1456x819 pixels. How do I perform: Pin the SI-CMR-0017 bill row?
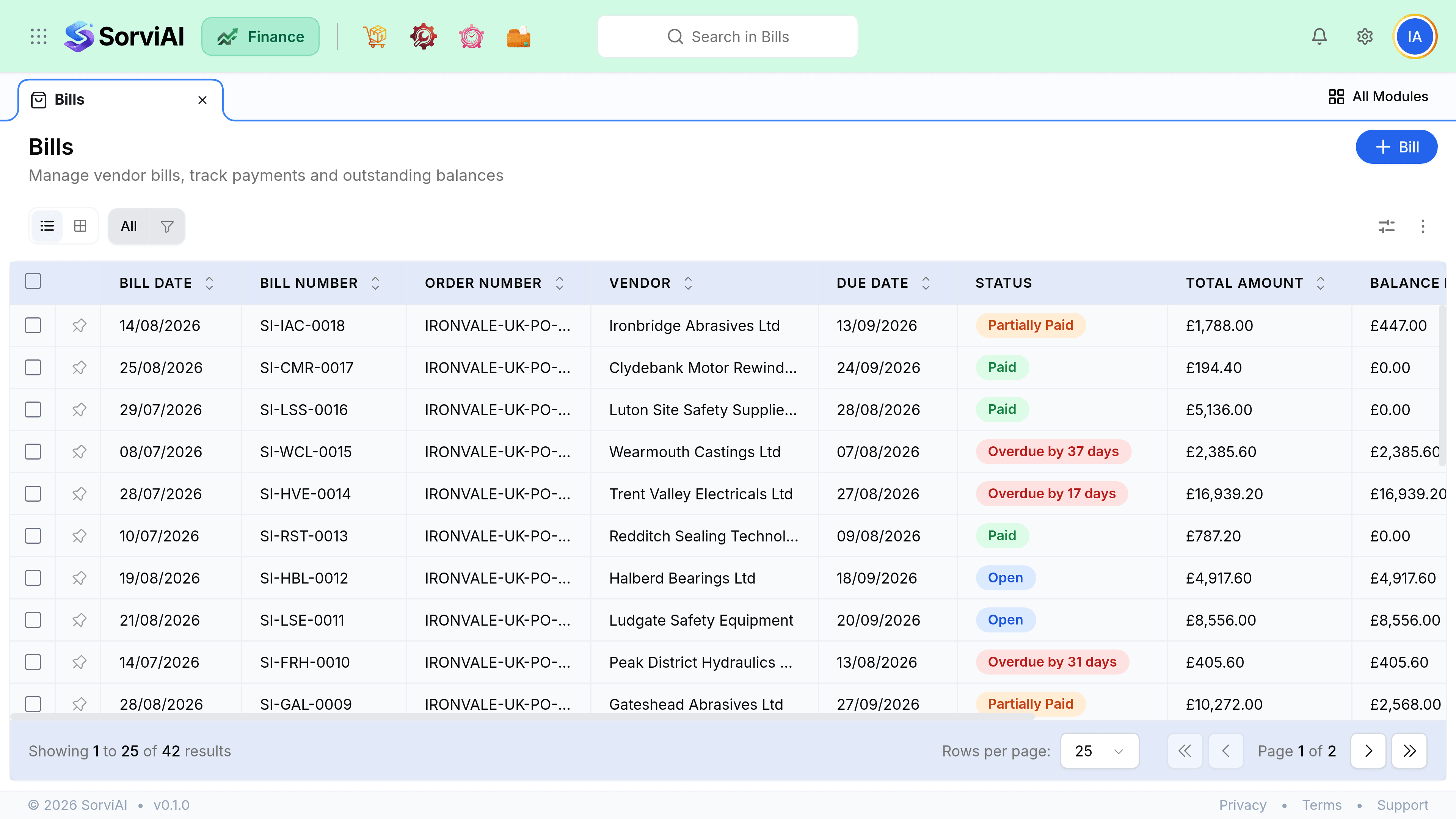[79, 367]
